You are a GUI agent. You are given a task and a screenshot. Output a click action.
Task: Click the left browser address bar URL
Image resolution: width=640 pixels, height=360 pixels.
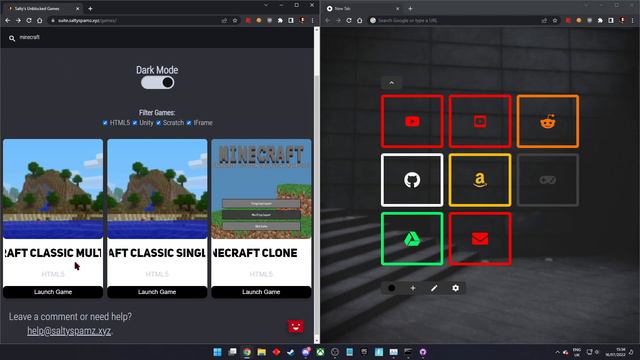click(x=87, y=20)
